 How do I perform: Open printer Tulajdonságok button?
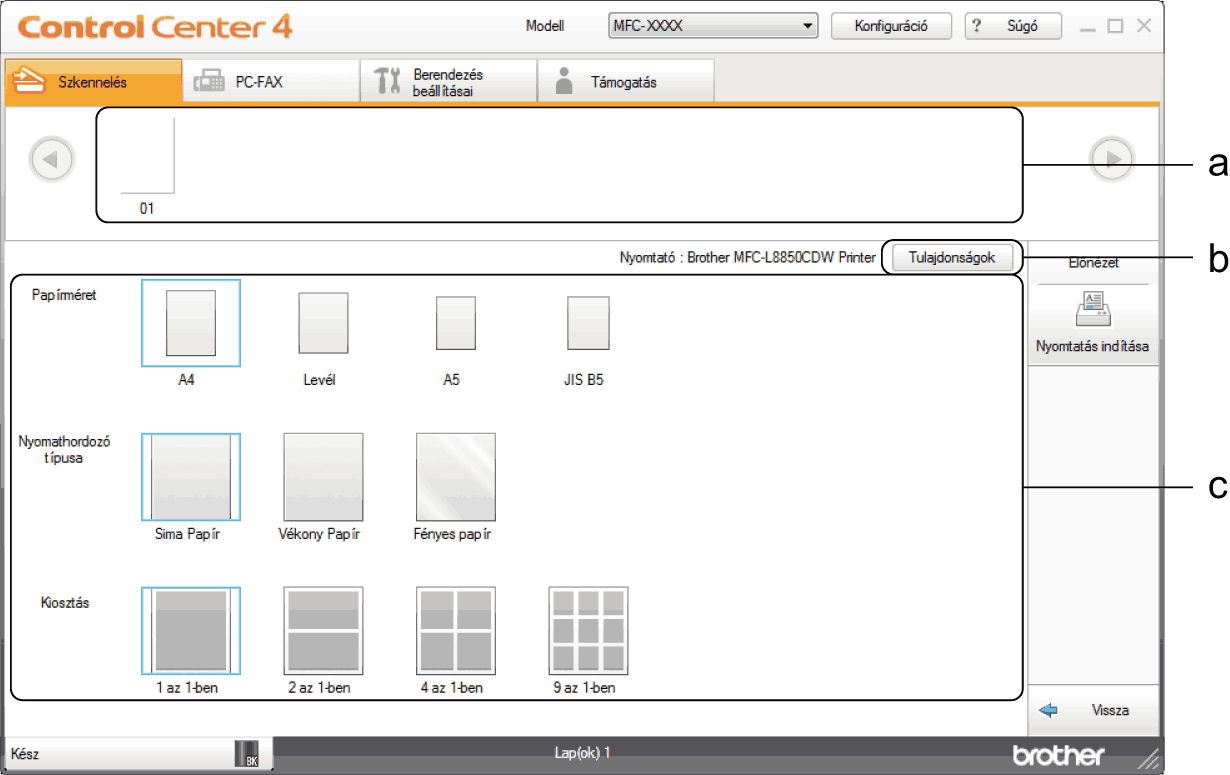tap(951, 257)
